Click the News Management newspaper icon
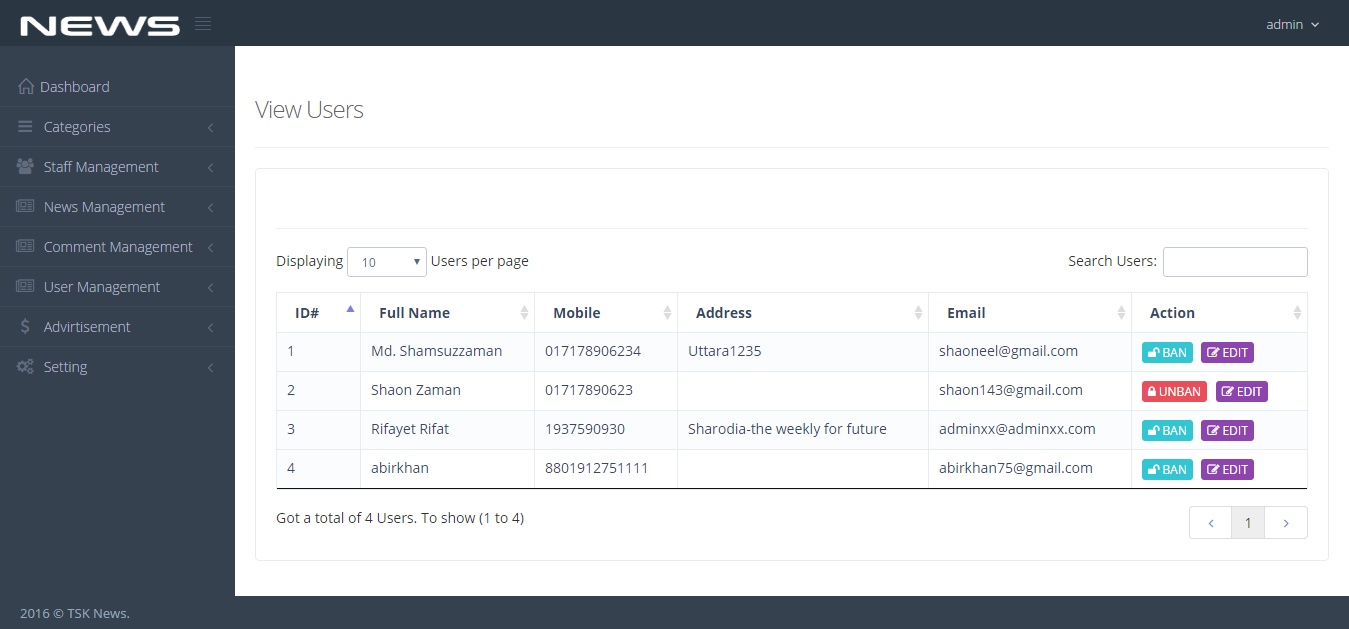 click(x=25, y=207)
